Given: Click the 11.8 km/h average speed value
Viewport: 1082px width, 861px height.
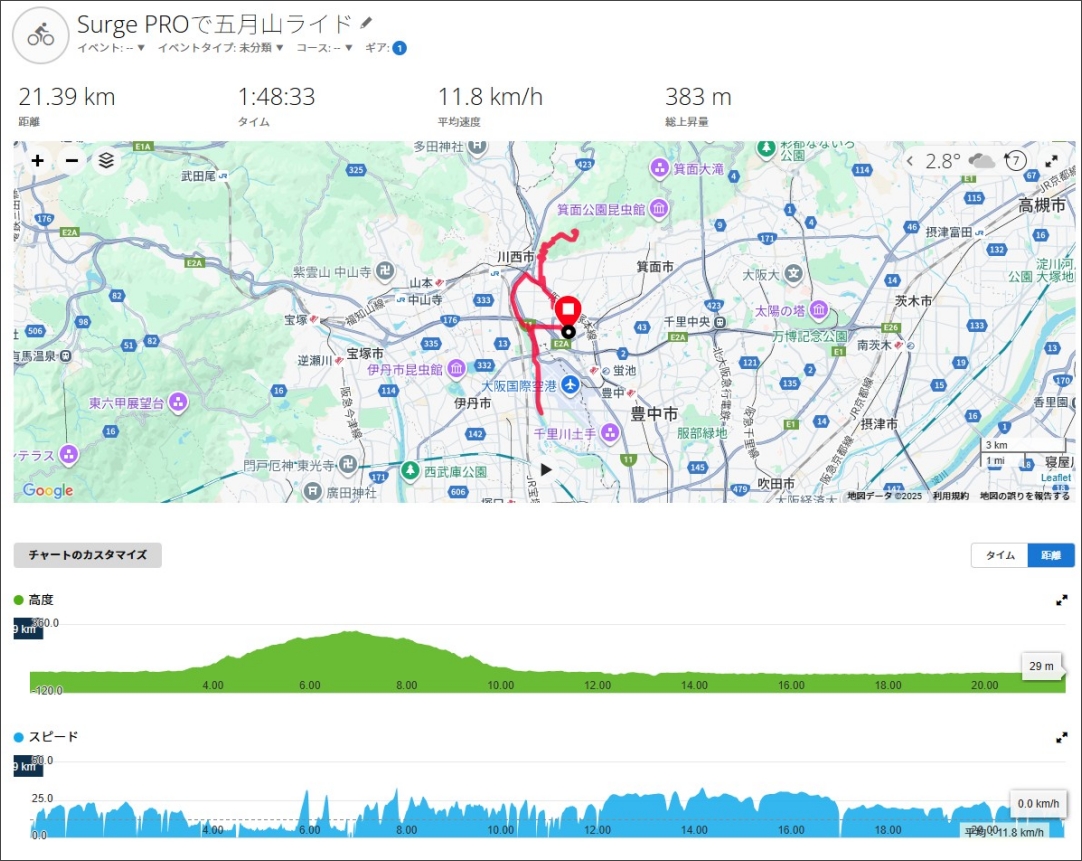Looking at the screenshot, I should pos(491,97).
